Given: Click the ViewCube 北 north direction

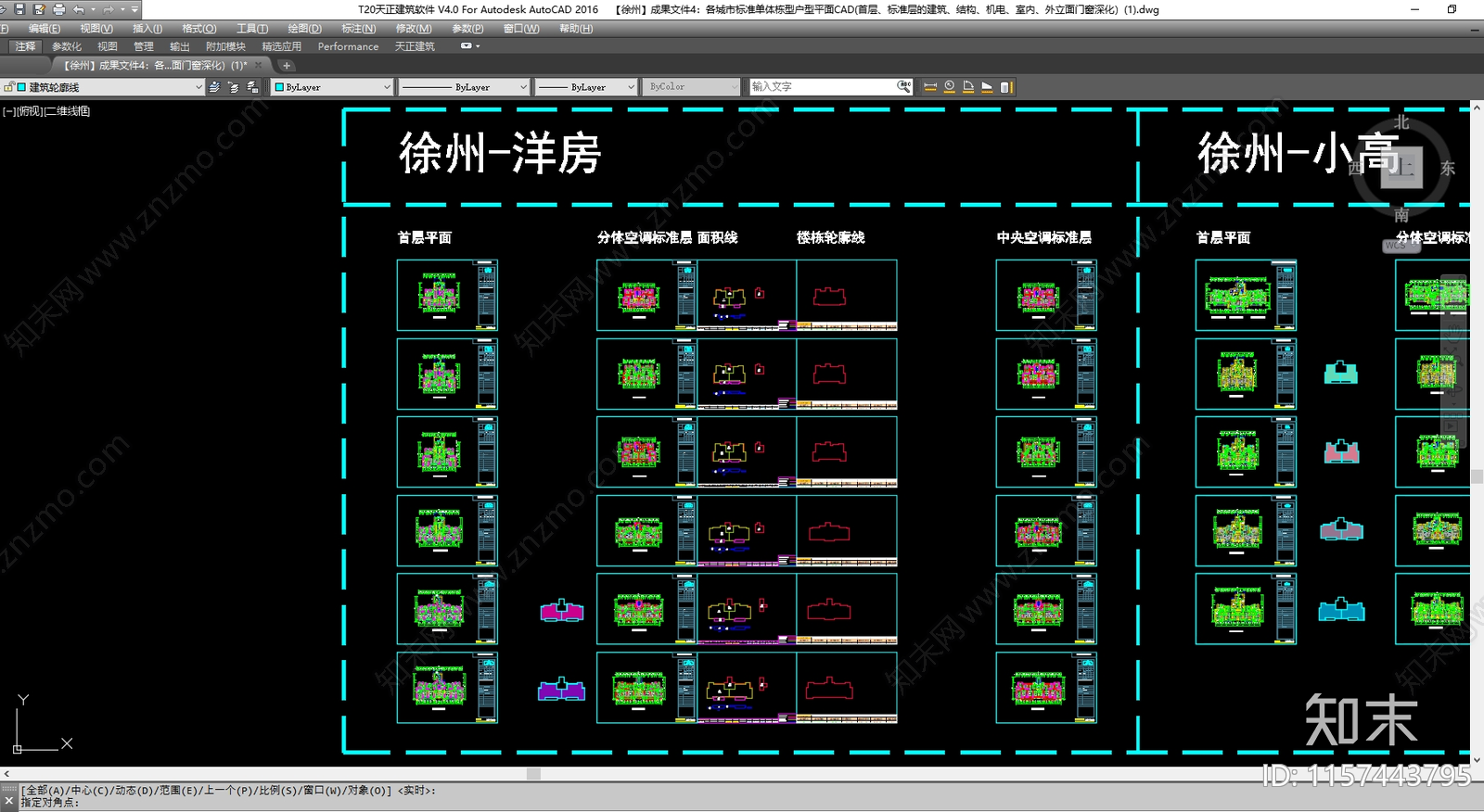Looking at the screenshot, I should (1401, 122).
